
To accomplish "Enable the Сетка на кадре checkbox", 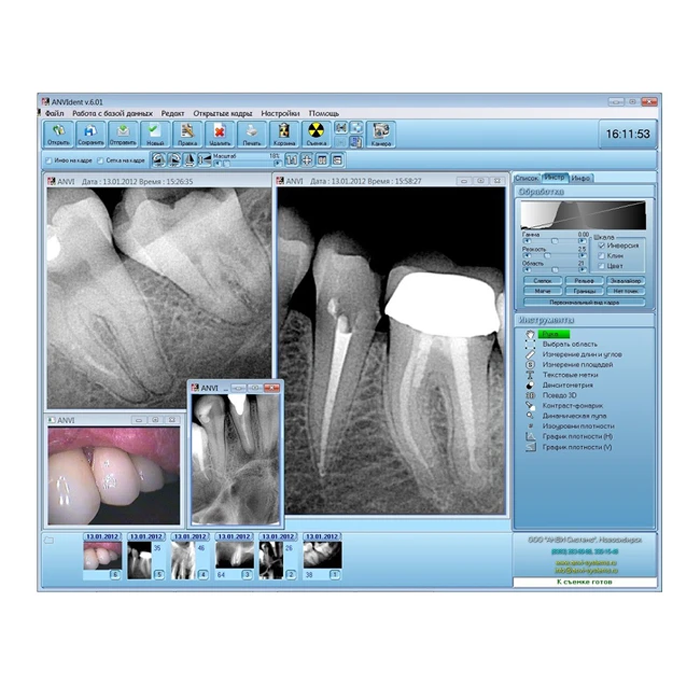I will (x=100, y=160).
